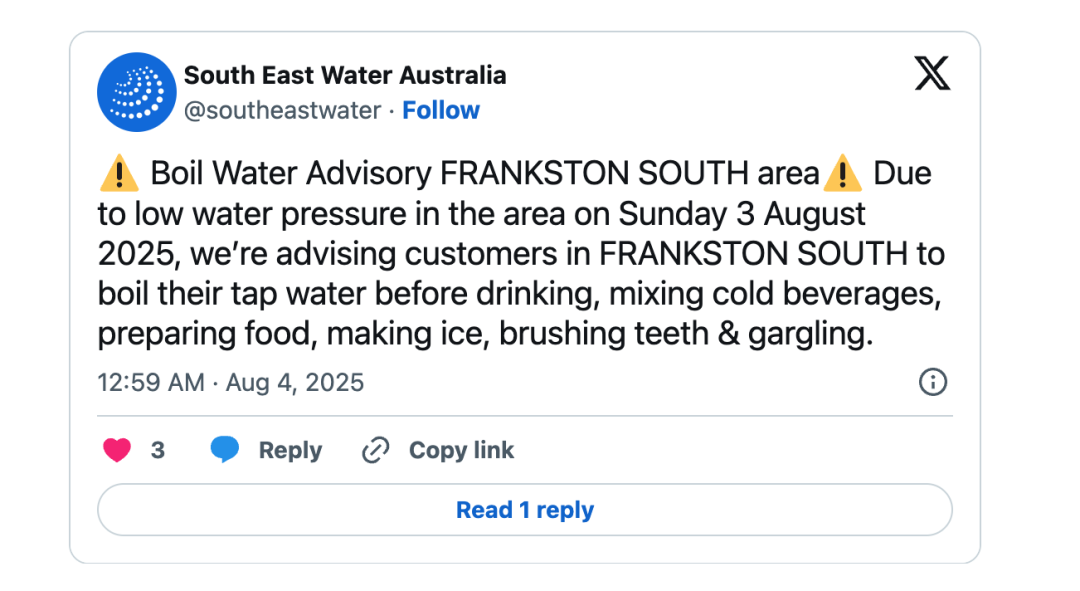This screenshot has height=591, width=1080.
Task: Click the 'Boil Water Advisory' text
Action: (291, 174)
